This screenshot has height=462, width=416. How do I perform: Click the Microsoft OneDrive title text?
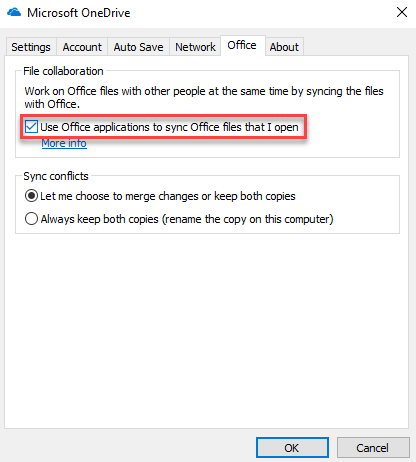tap(79, 13)
